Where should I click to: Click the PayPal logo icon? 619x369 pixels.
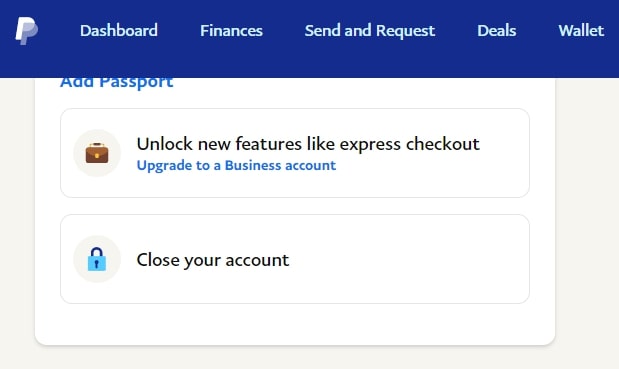26,31
